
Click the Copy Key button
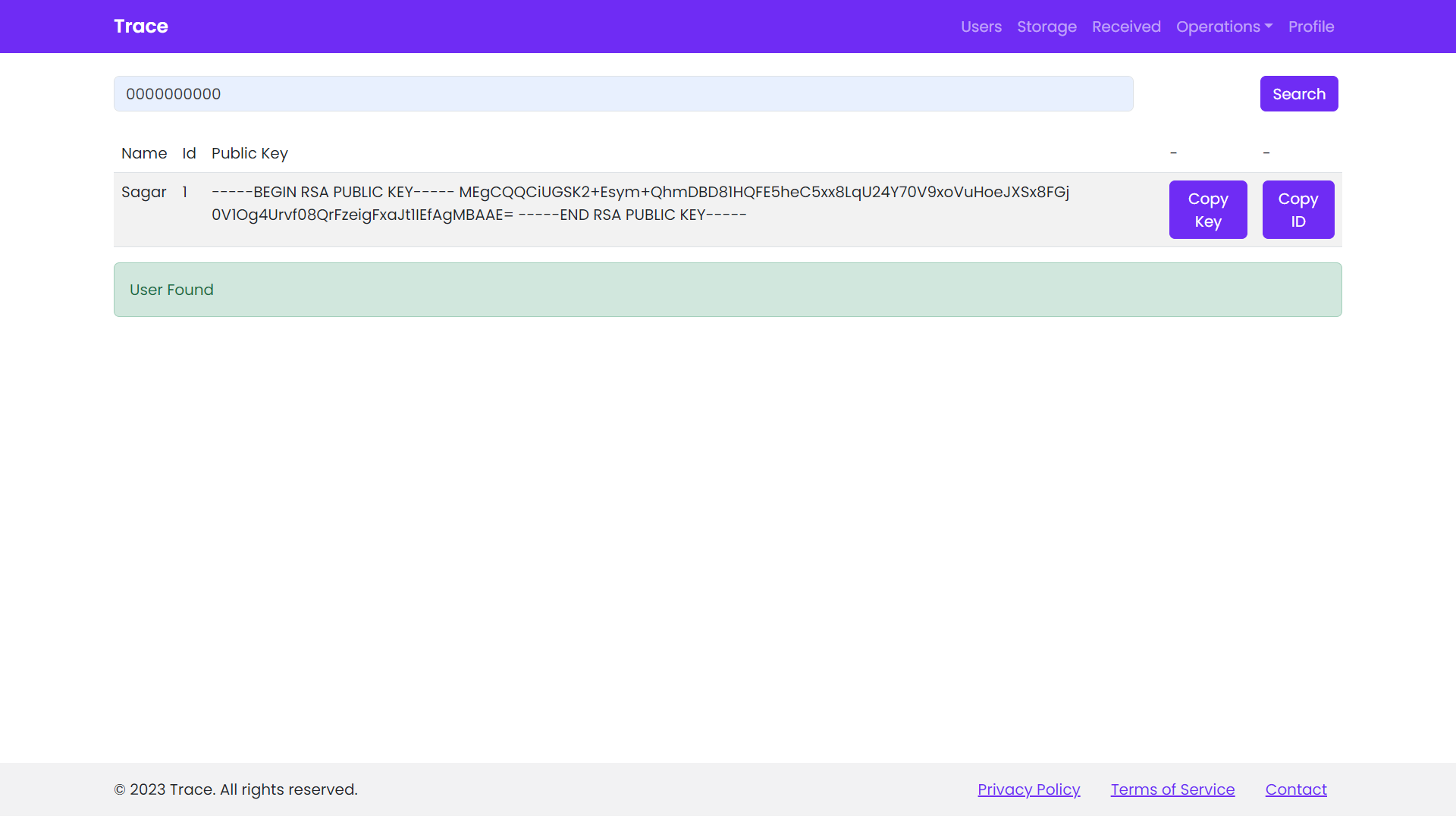pos(1207,210)
